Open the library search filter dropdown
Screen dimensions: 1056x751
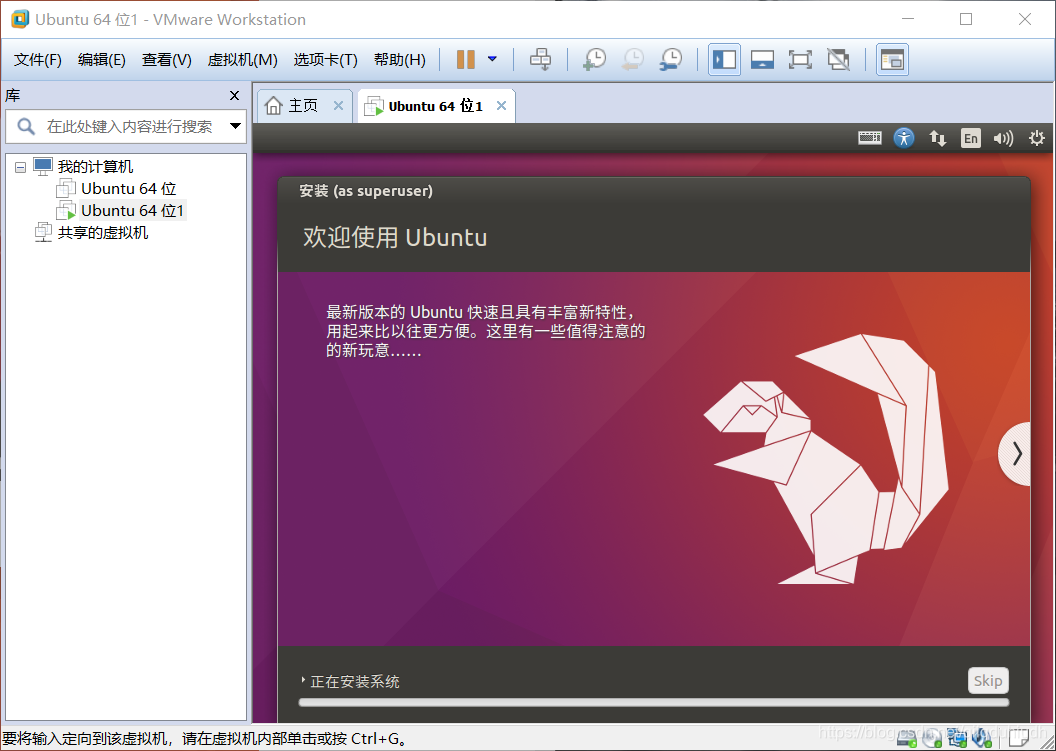[x=236, y=126]
